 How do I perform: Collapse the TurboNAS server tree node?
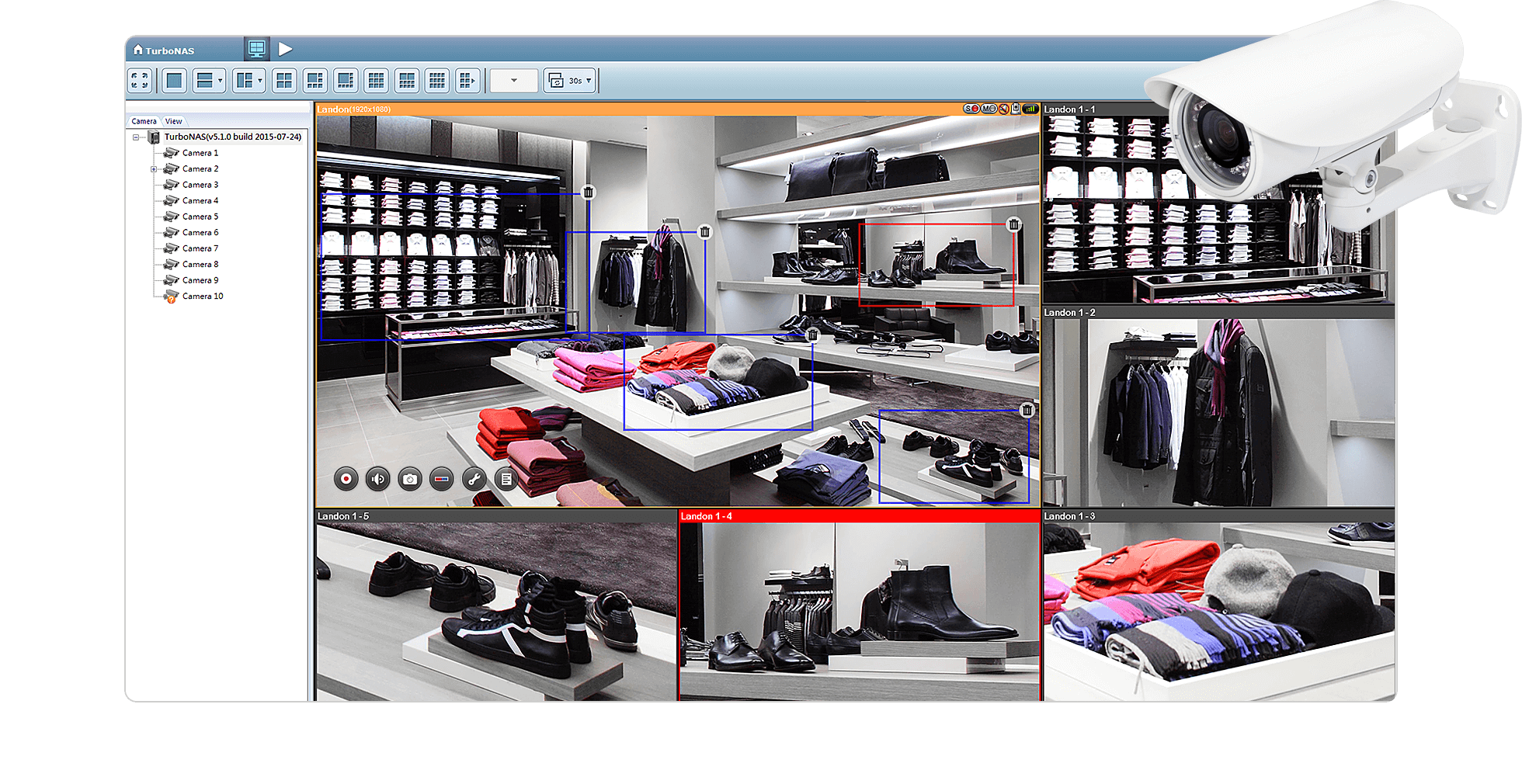(x=136, y=137)
